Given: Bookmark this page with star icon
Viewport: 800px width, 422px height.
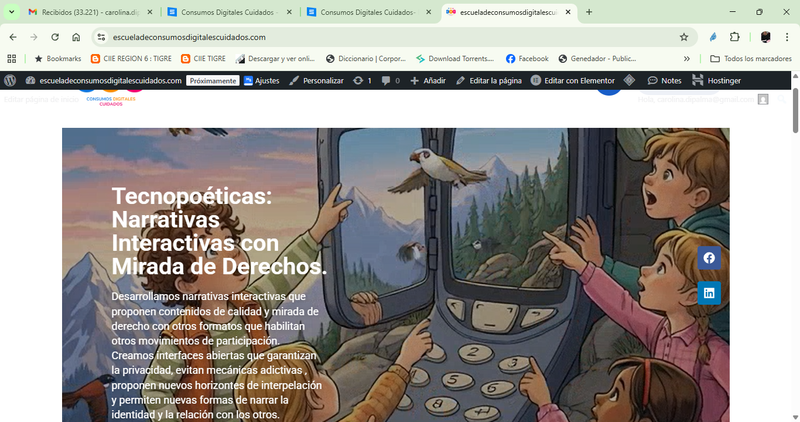Looking at the screenshot, I should pyautogui.click(x=684, y=37).
